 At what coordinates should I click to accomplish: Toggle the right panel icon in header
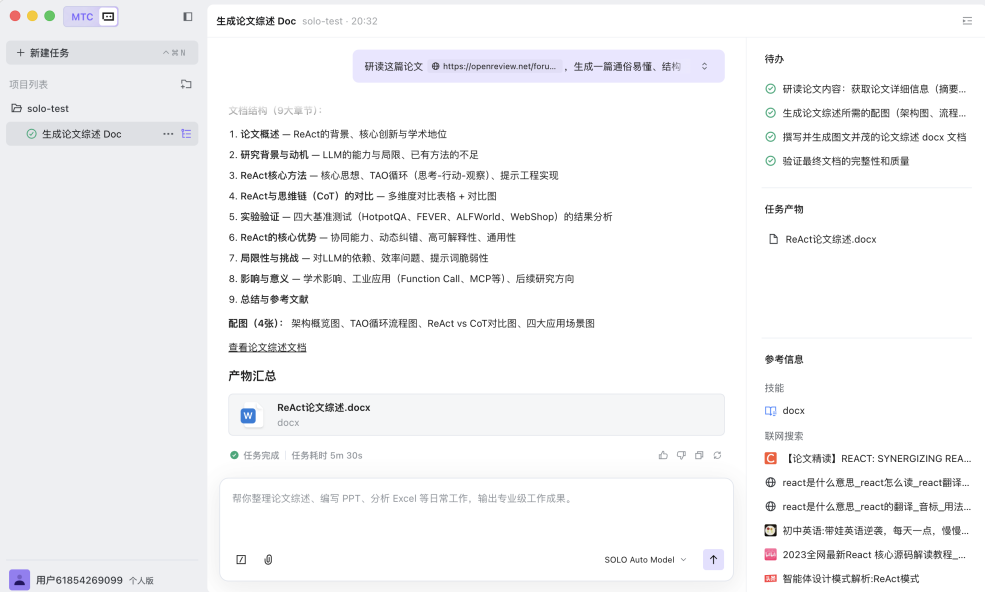pyautogui.click(x=967, y=21)
